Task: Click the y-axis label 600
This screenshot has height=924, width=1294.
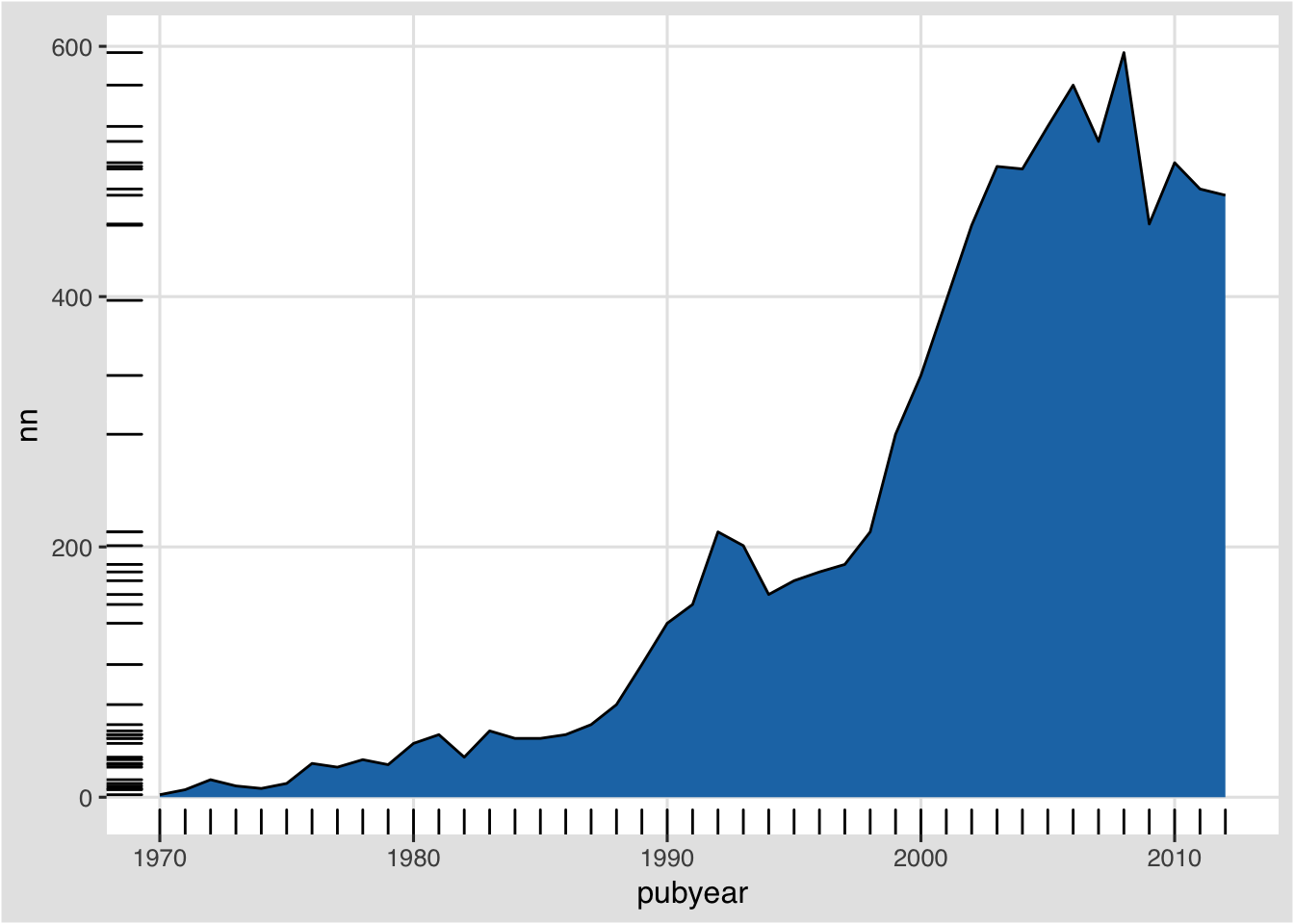Action: [72, 48]
